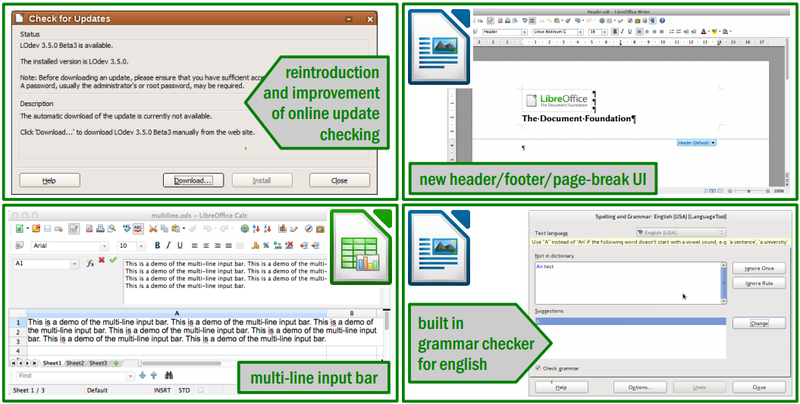This screenshot has width=800, height=404.
Task: Toggle Edit File mode icon in Calc toolbar
Action: point(74,229)
